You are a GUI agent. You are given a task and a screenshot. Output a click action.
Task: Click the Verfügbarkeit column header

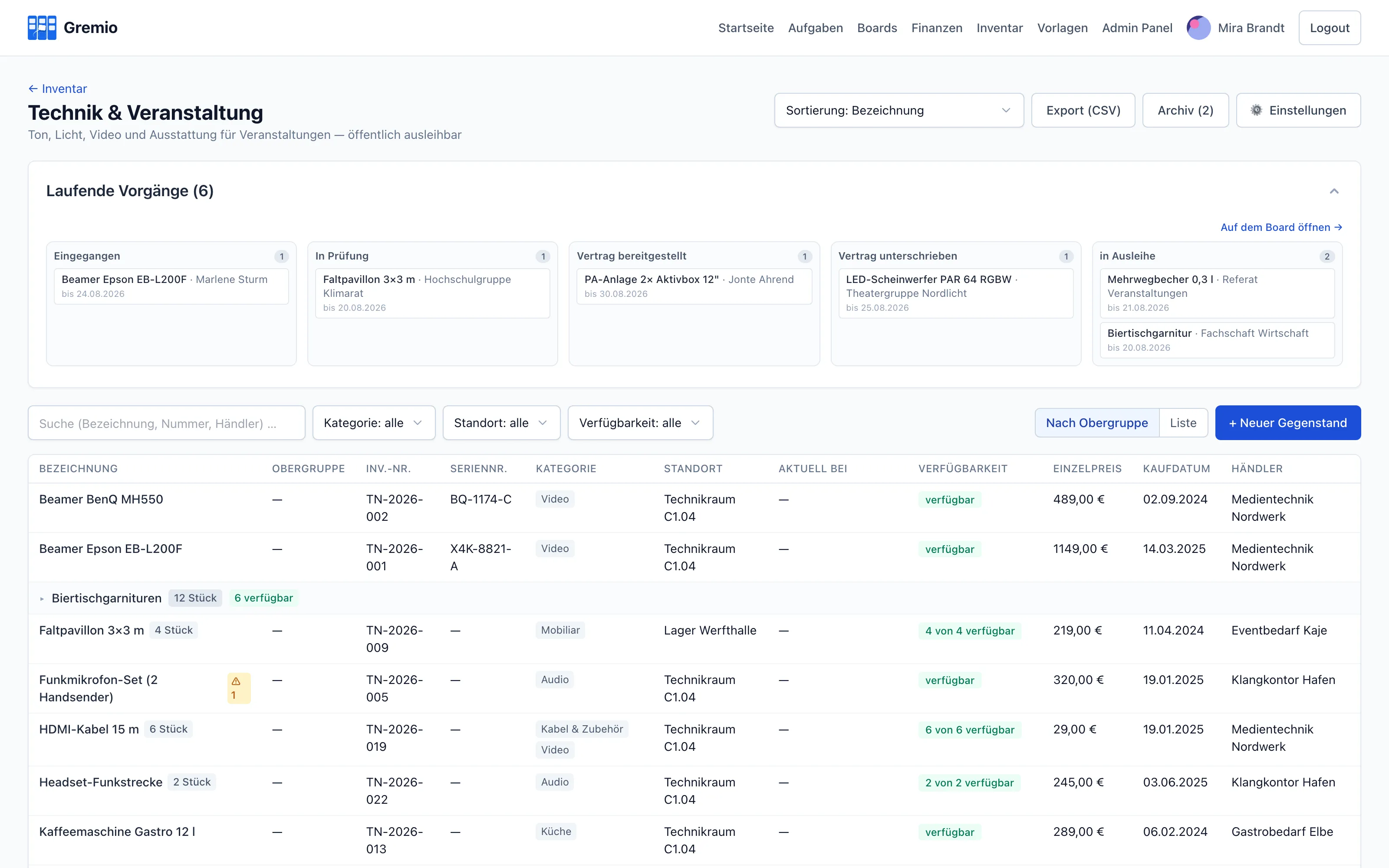pyautogui.click(x=963, y=468)
